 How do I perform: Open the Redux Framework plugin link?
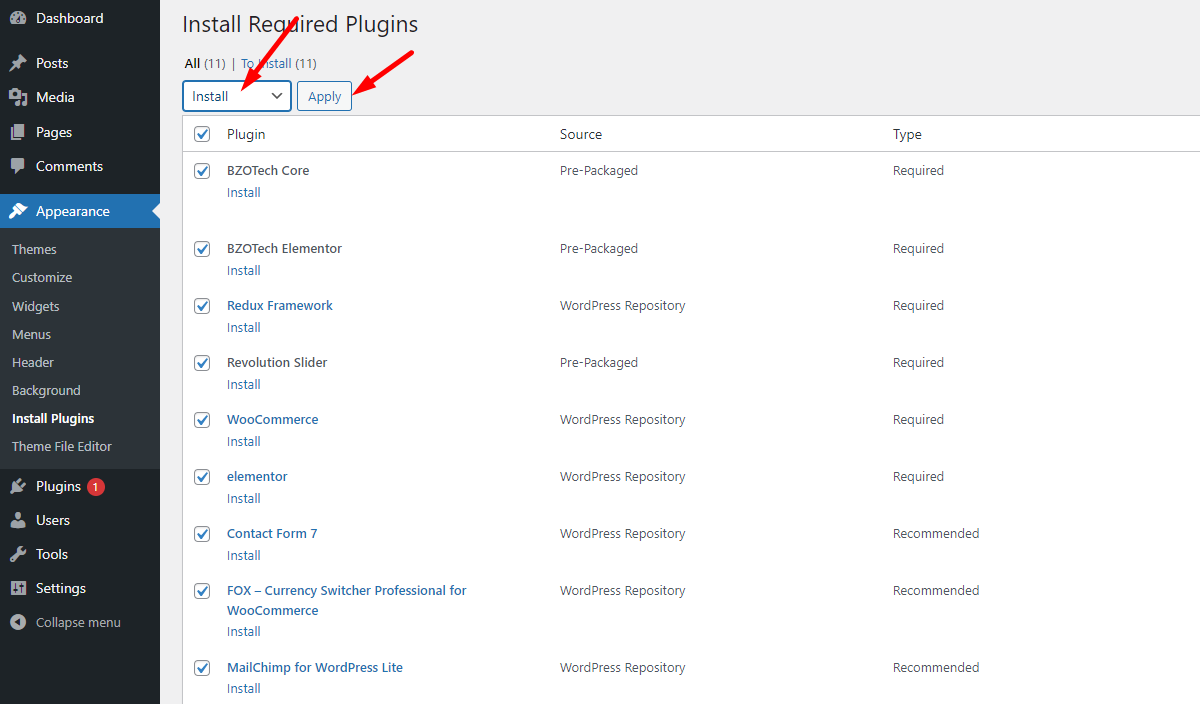pyautogui.click(x=280, y=305)
